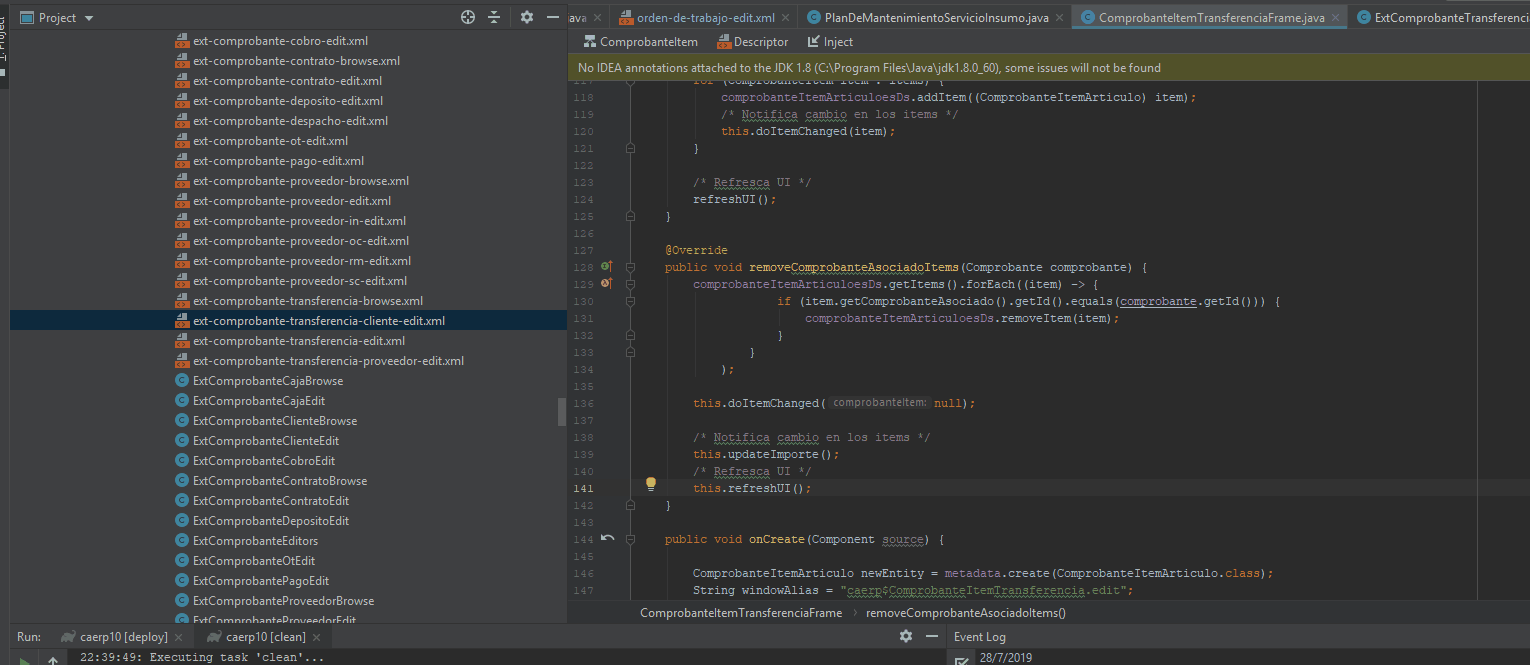Viewport: 1530px width, 665px height.
Task: Switch to orden-de-trabajo-edit.xml tab
Action: 705,18
